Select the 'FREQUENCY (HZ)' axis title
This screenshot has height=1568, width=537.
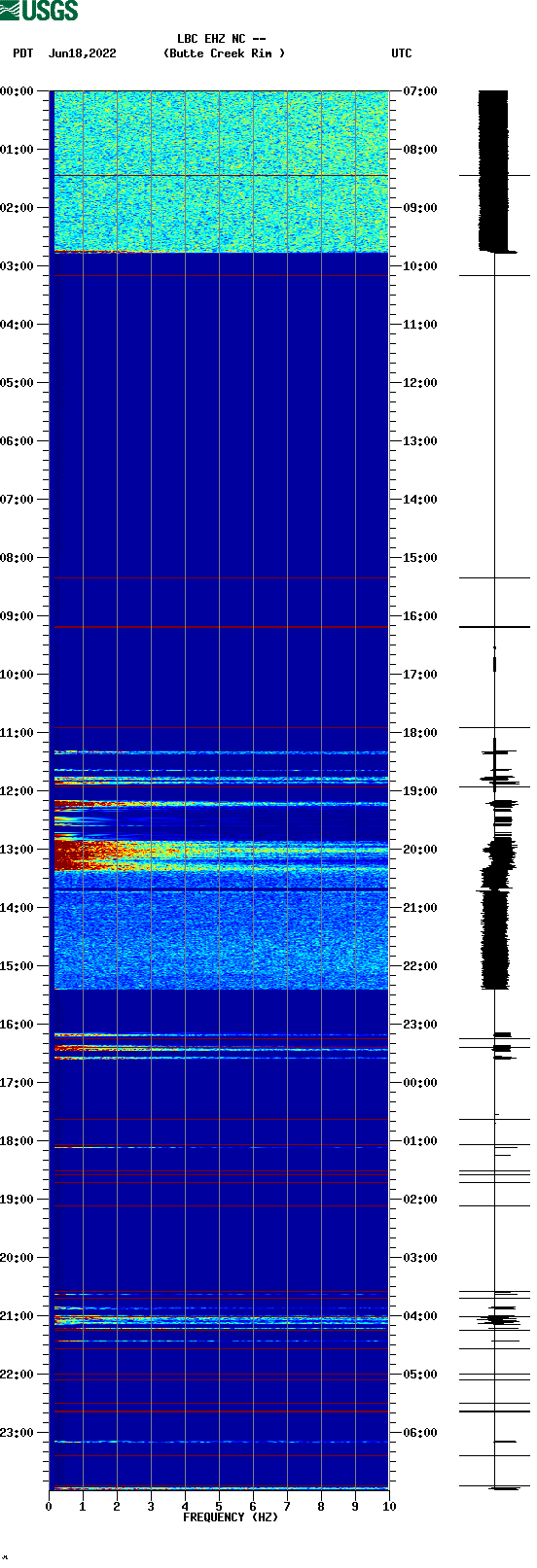click(x=231, y=1517)
